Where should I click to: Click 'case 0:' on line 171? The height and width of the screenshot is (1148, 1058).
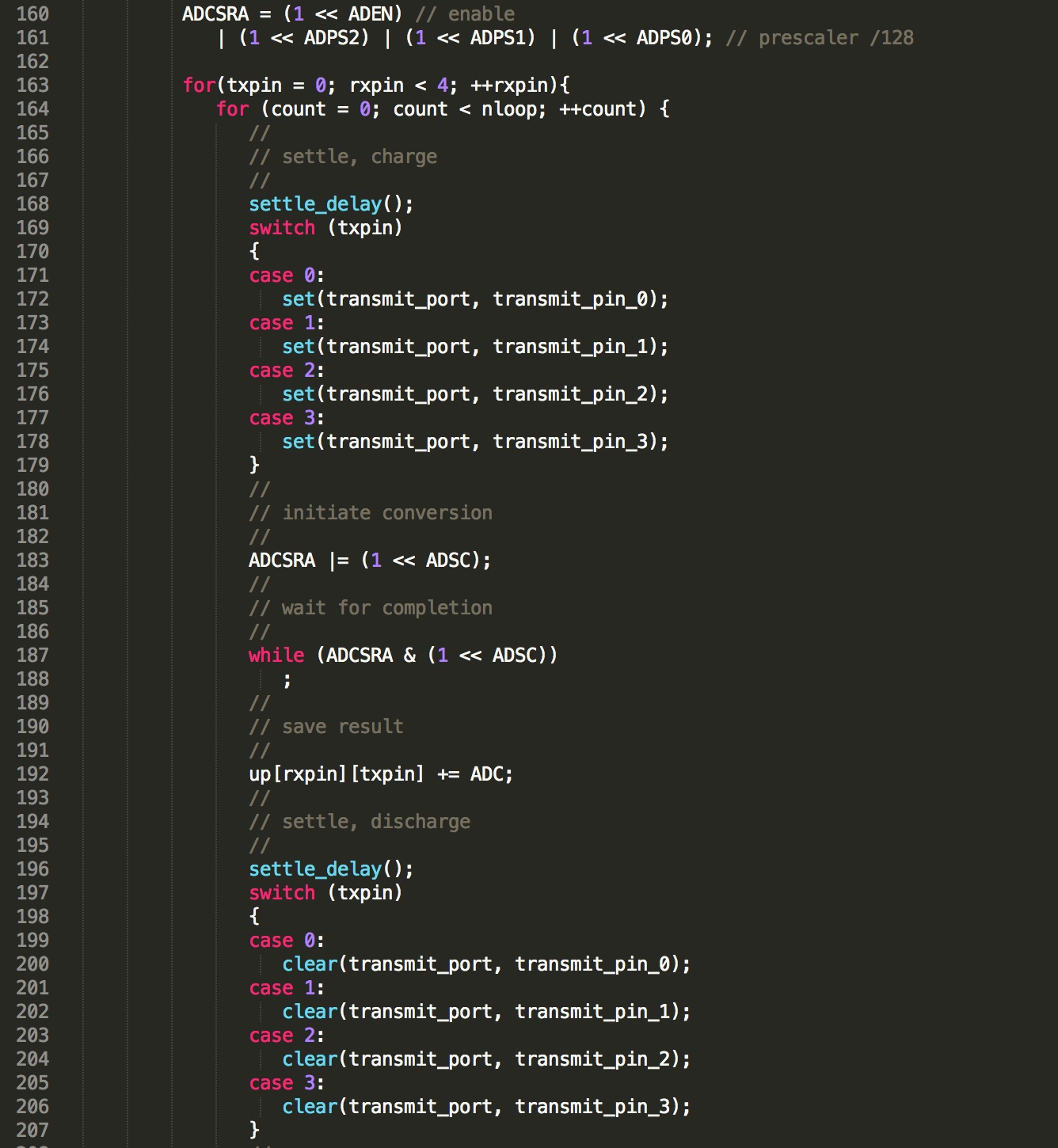287,276
